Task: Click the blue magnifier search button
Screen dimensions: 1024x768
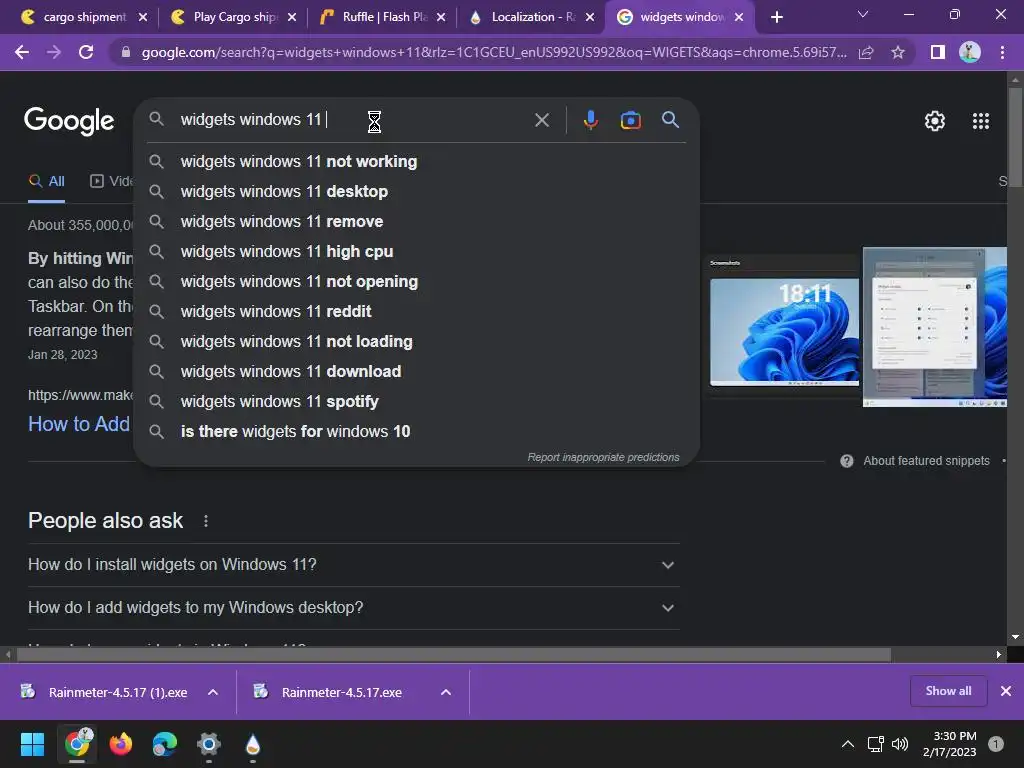Action: tap(670, 120)
